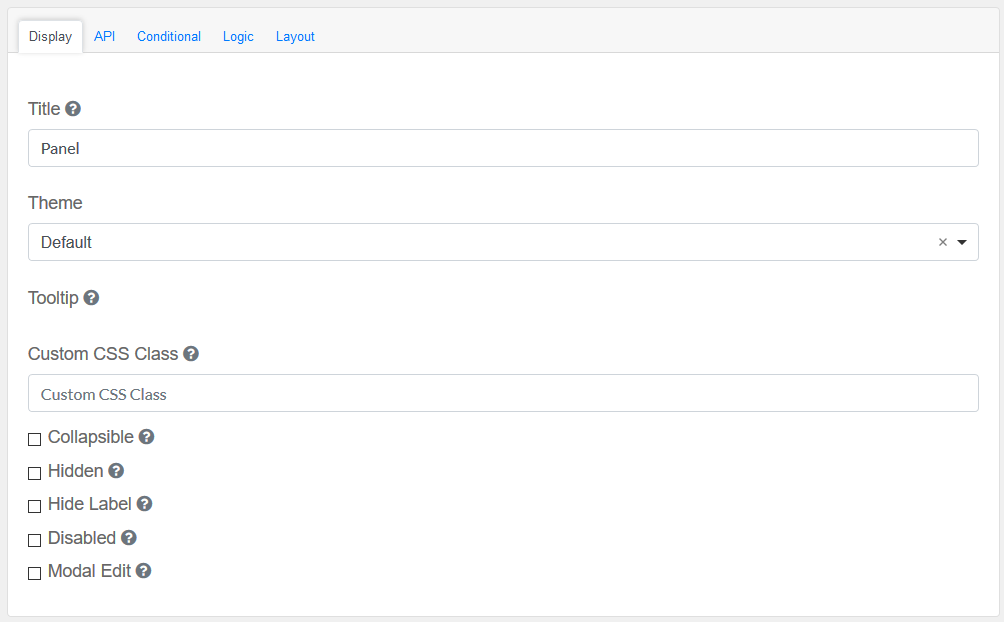Open the Conditional tab
The image size is (1004, 622).
(169, 37)
